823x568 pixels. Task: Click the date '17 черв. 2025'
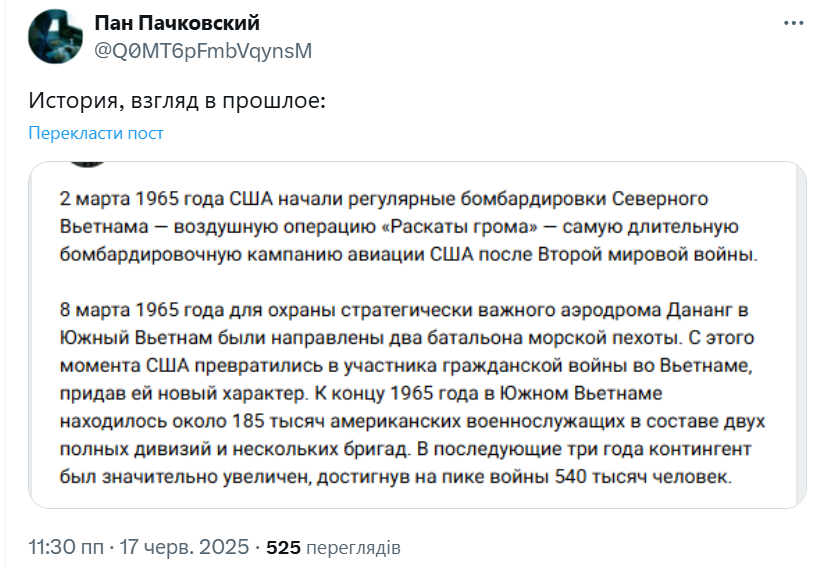[x=186, y=548]
